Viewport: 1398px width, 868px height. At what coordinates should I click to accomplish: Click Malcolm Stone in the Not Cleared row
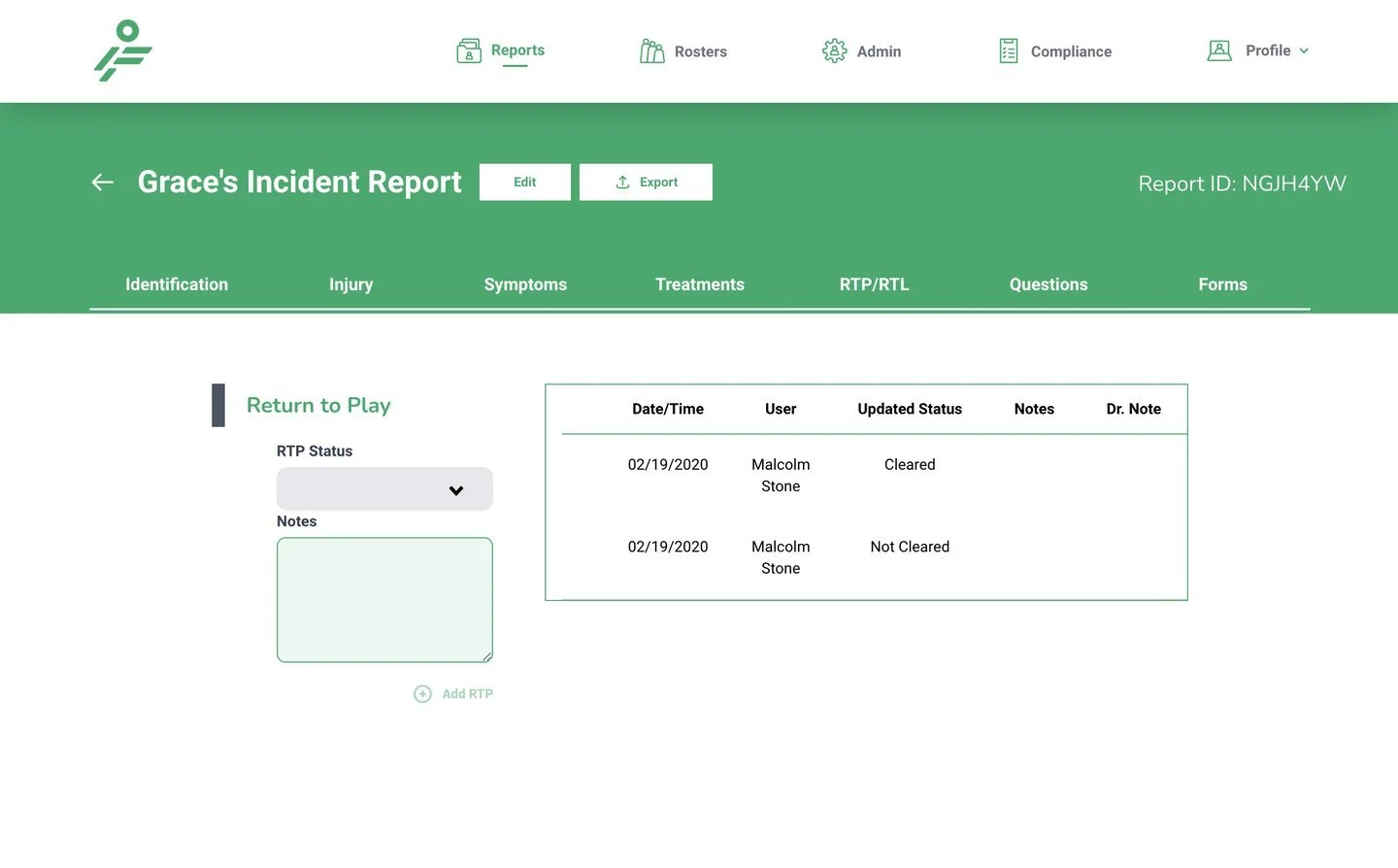(781, 557)
